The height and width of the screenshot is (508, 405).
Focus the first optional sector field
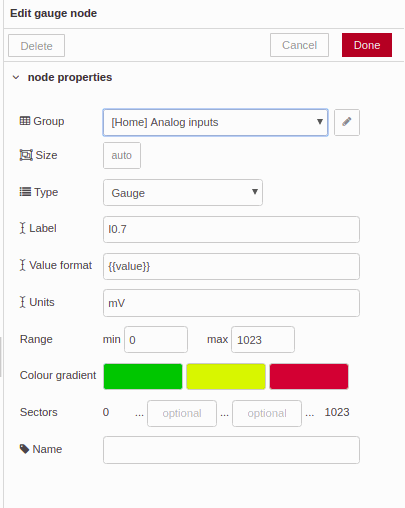click(182, 413)
